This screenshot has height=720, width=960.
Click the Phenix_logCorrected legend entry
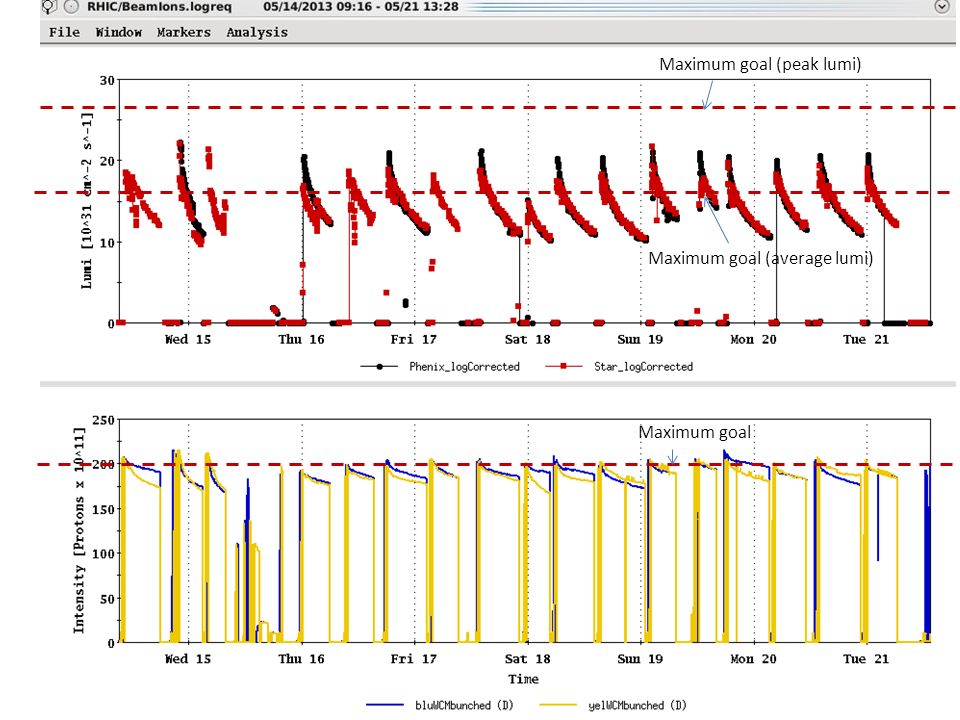pyautogui.click(x=440, y=367)
